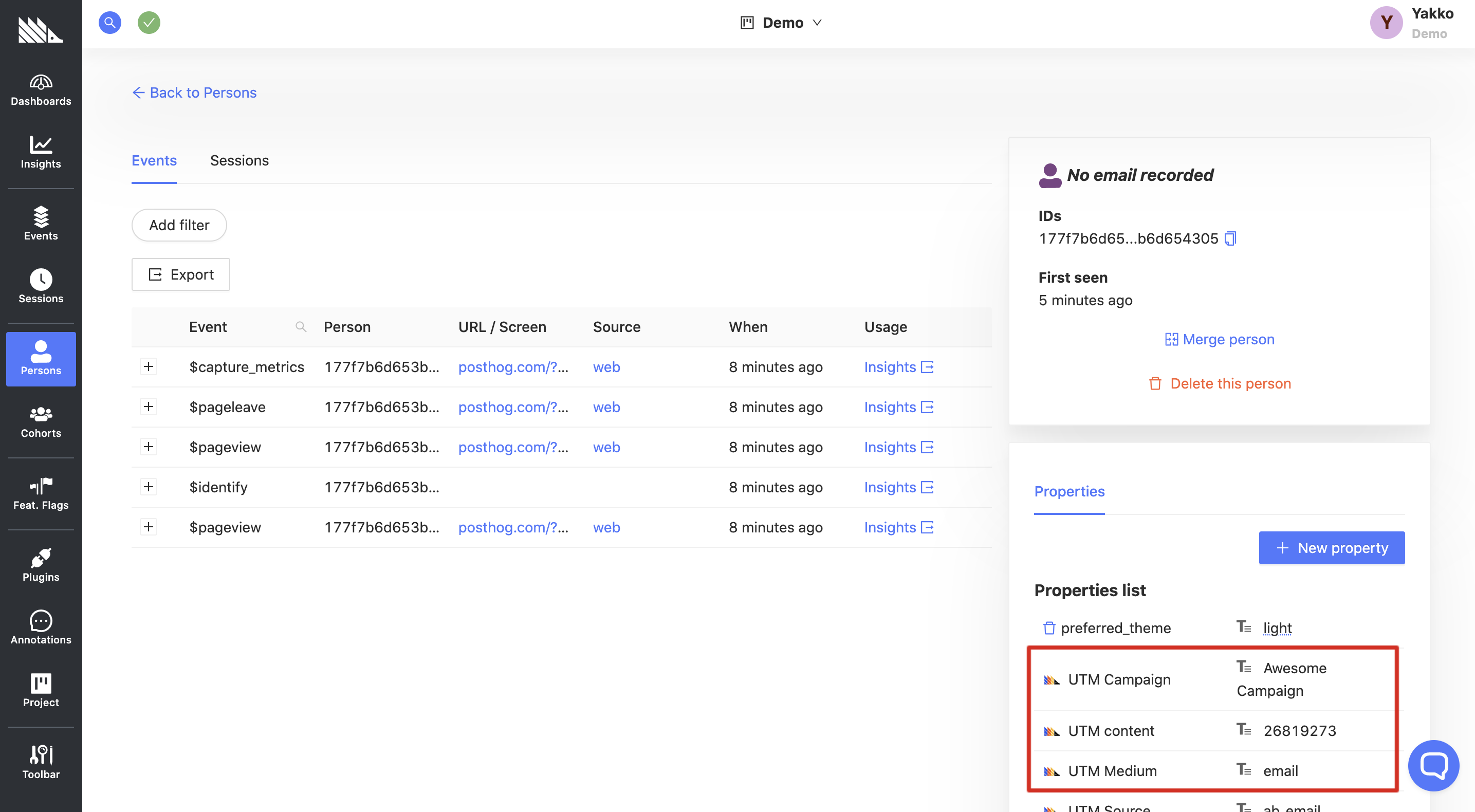Image resolution: width=1475 pixels, height=812 pixels.
Task: Select the Events tab
Action: (154, 159)
